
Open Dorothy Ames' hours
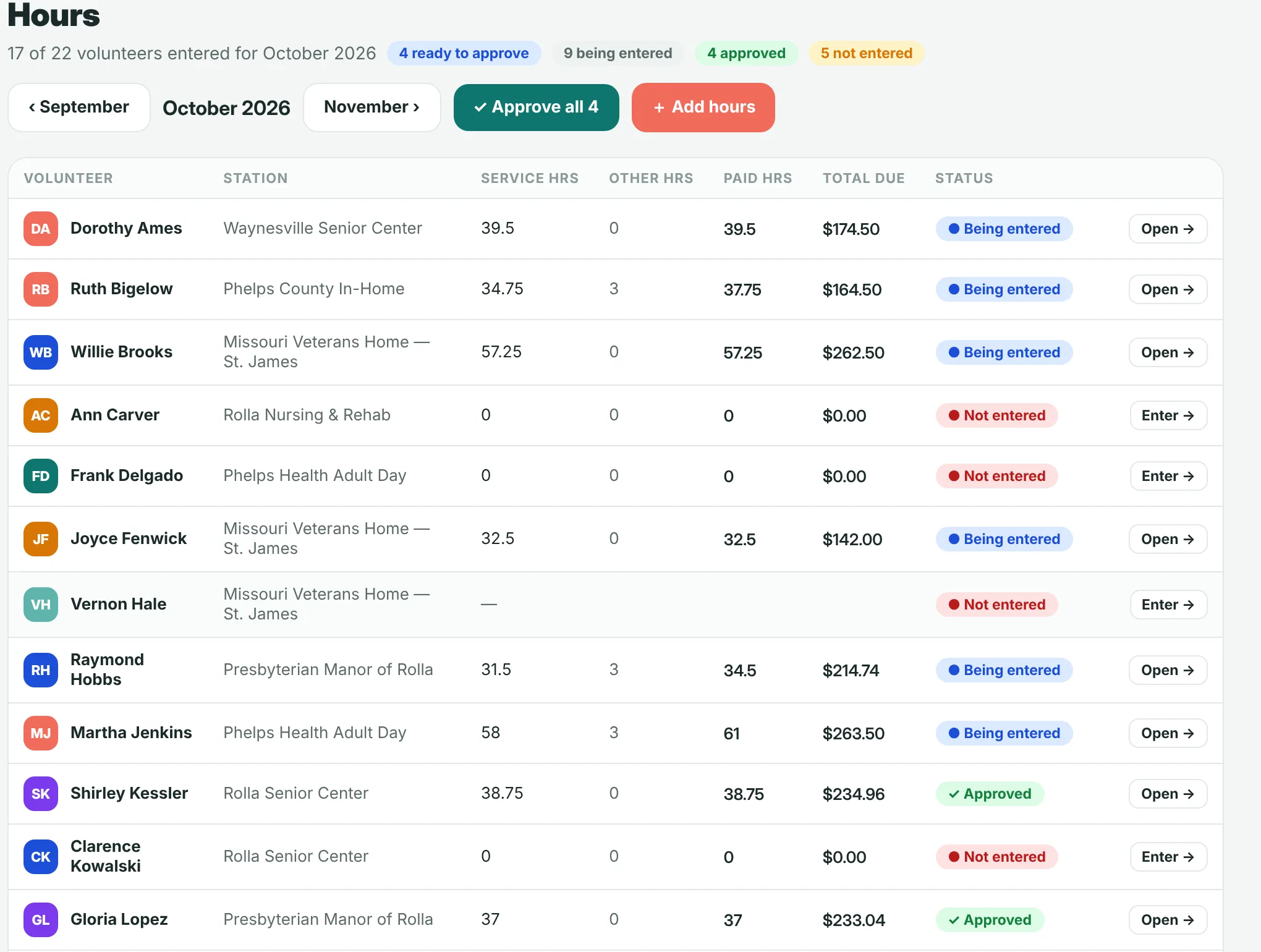click(1168, 229)
